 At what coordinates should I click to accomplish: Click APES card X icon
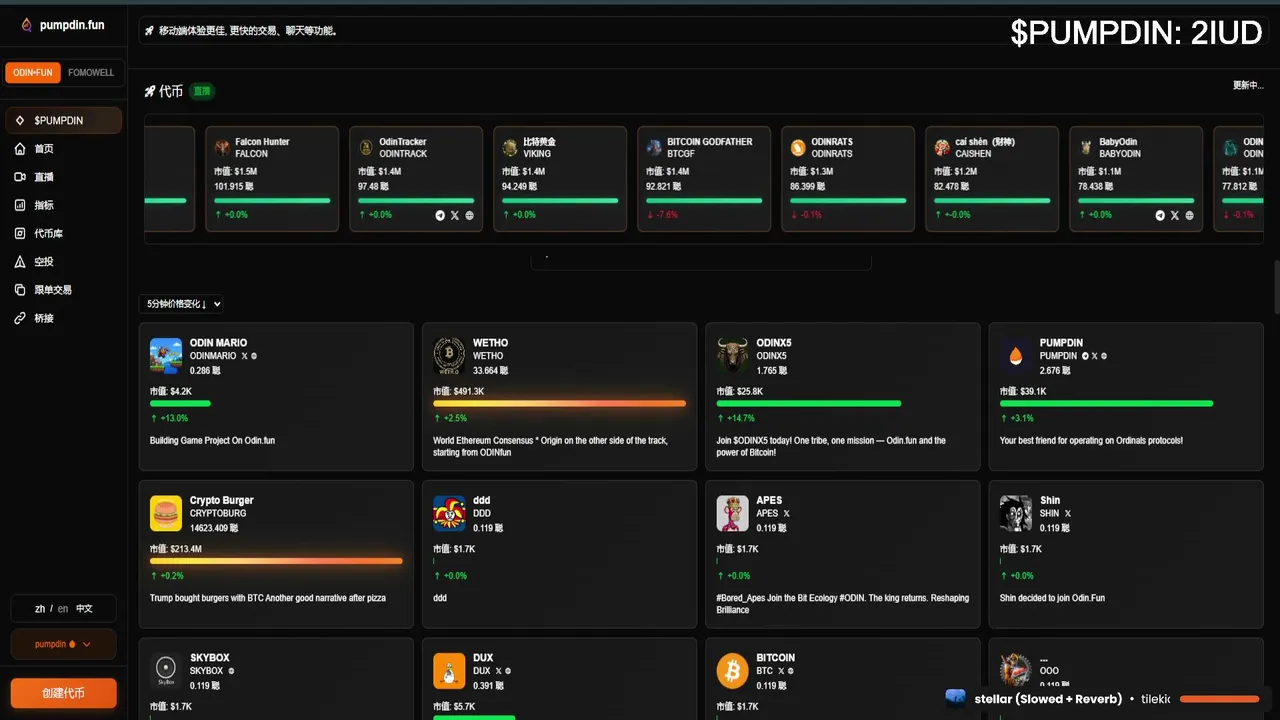click(786, 514)
